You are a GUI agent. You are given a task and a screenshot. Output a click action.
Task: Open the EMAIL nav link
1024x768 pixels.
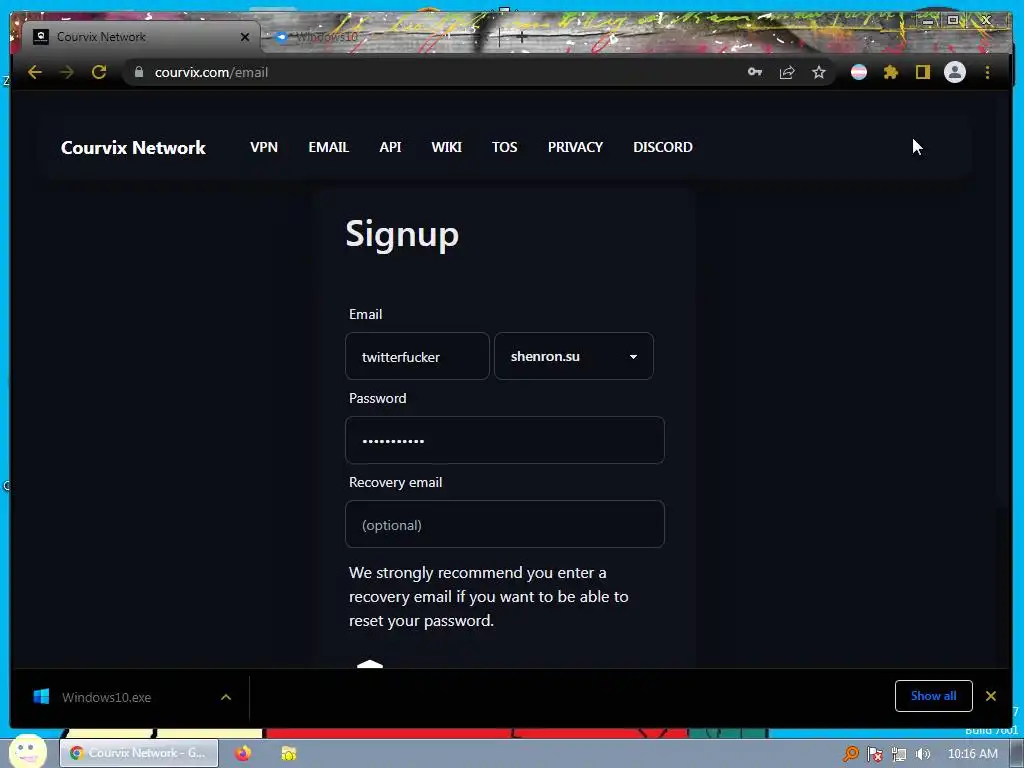click(x=328, y=147)
